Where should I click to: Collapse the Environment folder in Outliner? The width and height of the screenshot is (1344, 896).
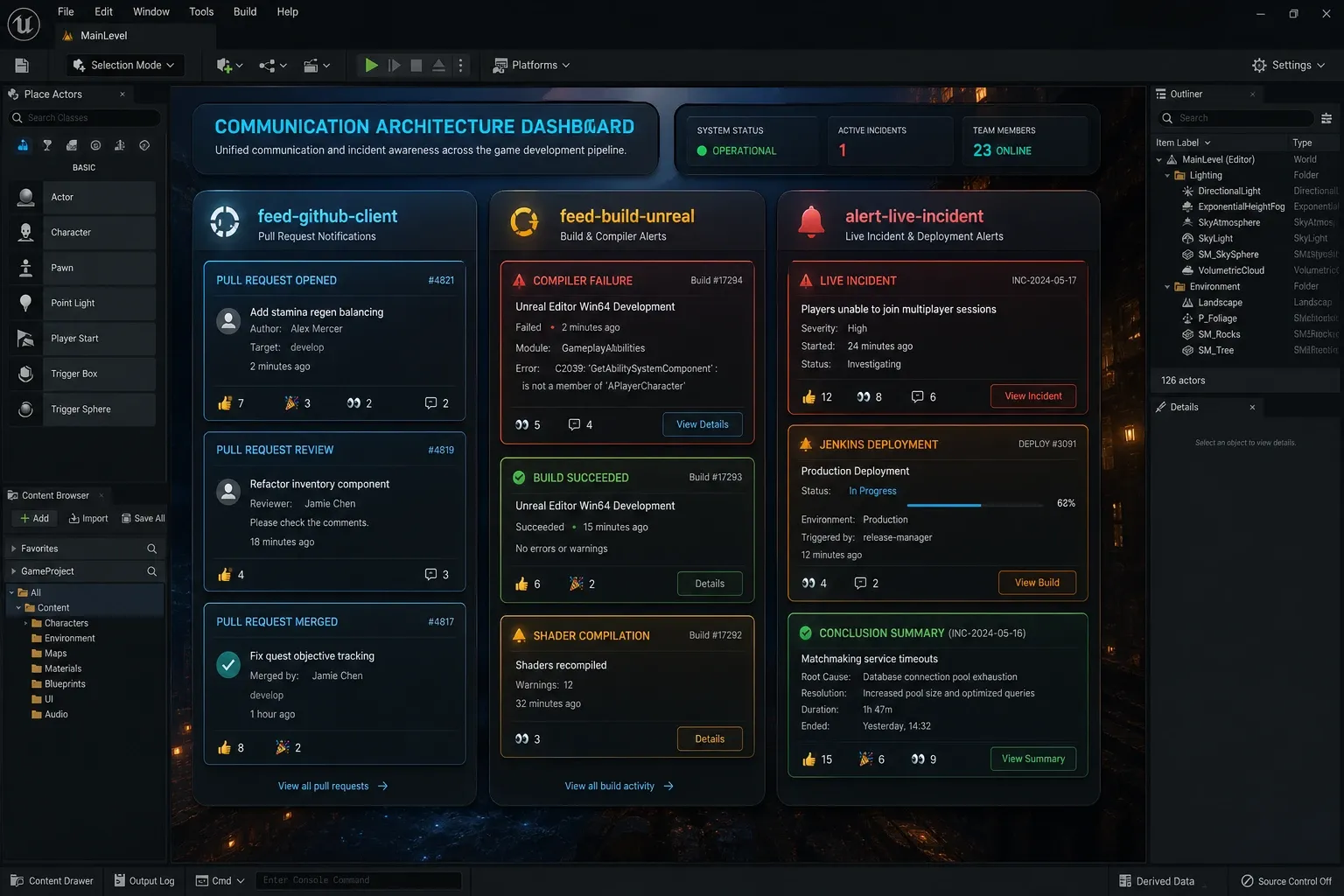click(1167, 287)
